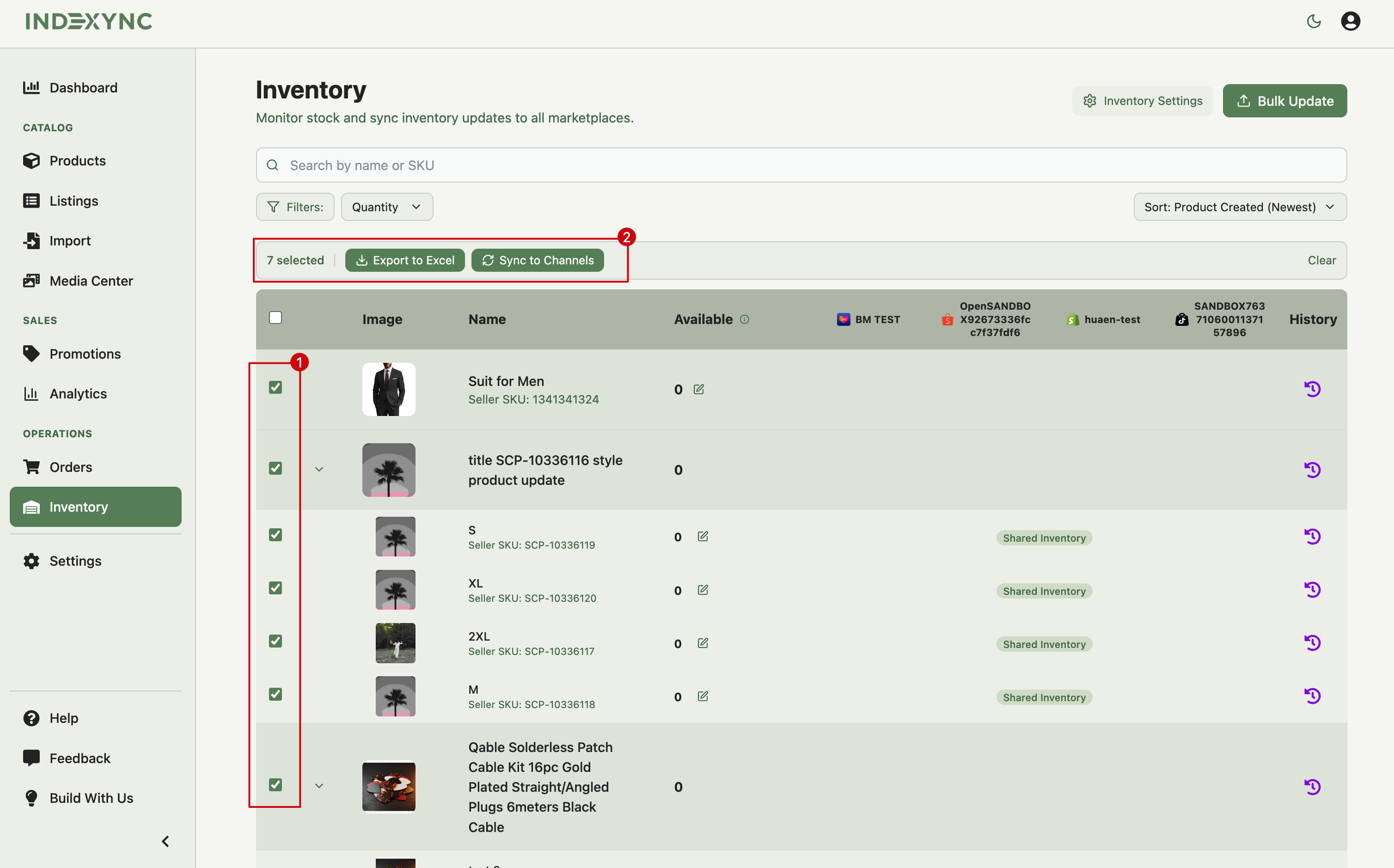Focus the Search by name or SKU field
The width and height of the screenshot is (1394, 868).
[x=801, y=165]
